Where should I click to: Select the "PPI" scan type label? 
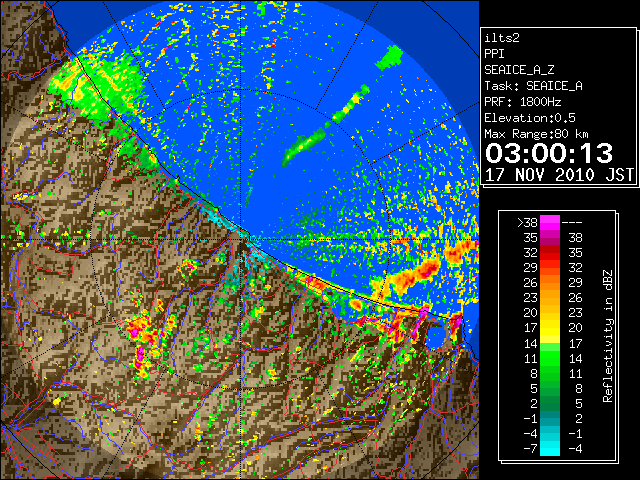point(494,54)
